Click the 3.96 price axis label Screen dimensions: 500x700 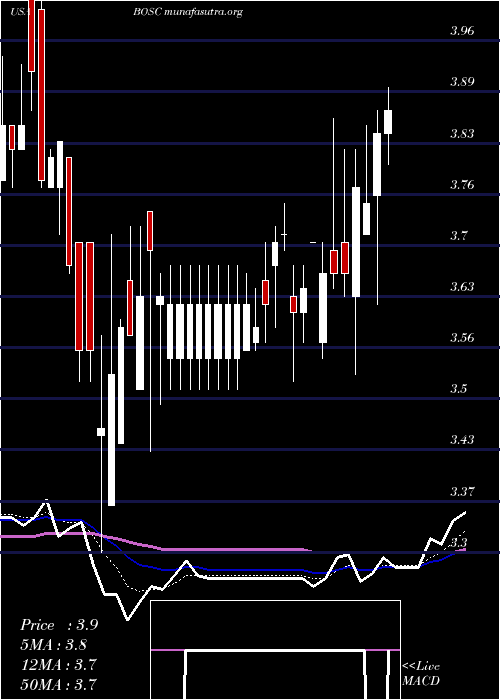point(462,31)
